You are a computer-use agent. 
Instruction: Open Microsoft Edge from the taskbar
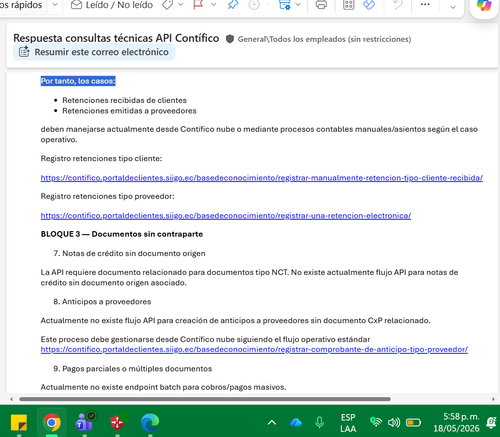(x=150, y=422)
